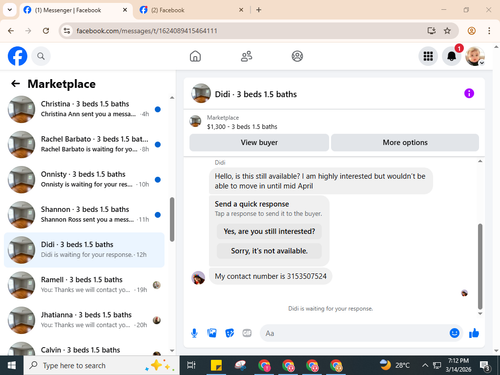Screen dimensions: 500x375
Task: Open Shannon conversation
Action: coord(84,215)
